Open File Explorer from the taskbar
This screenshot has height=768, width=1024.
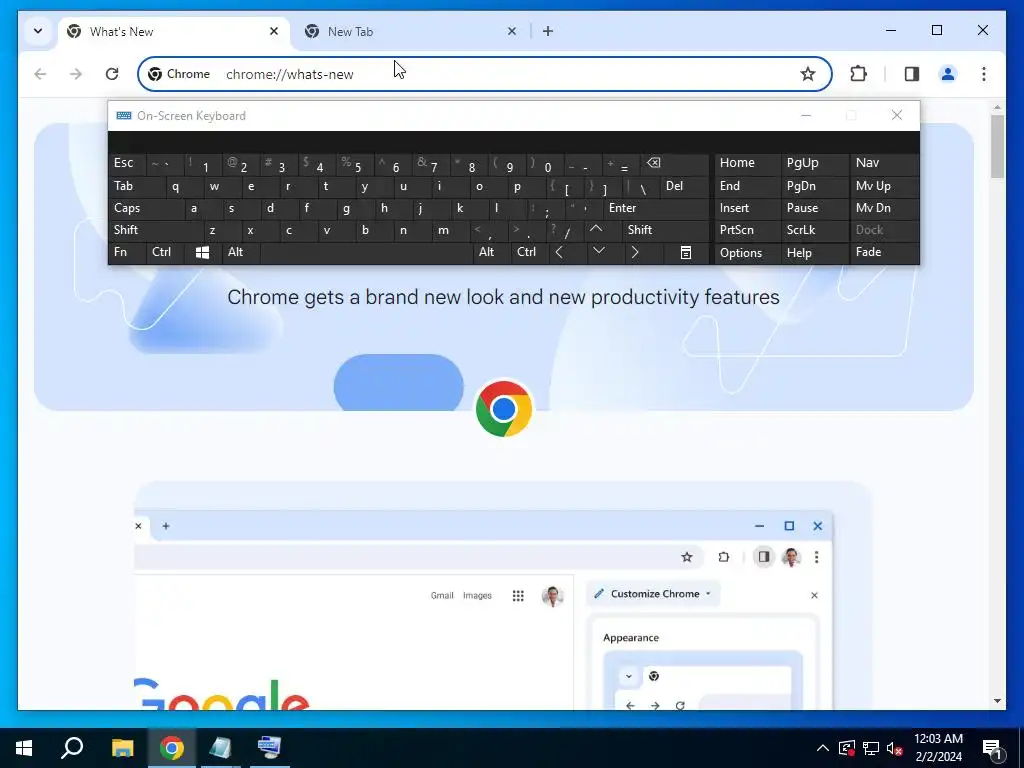[x=122, y=748]
